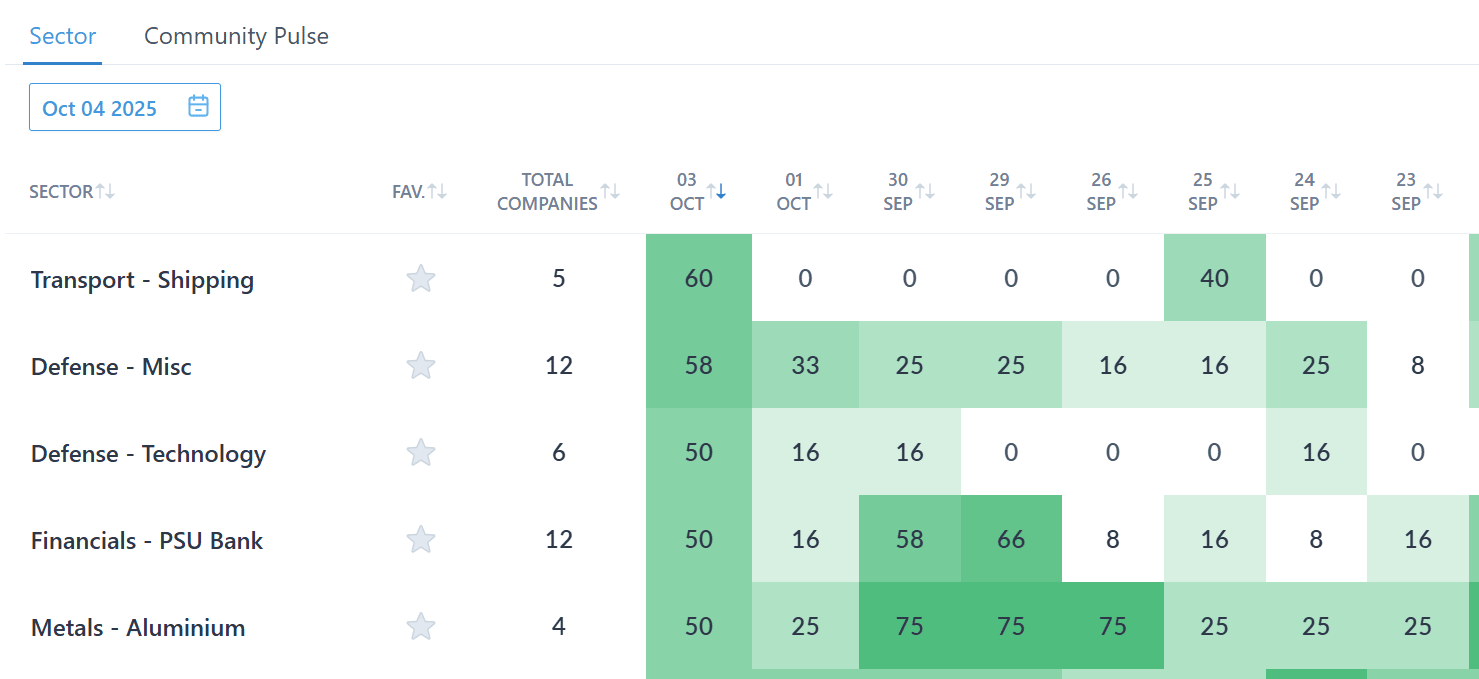
Task: Mark Financials - PSU Bank as favorite
Action: (421, 540)
